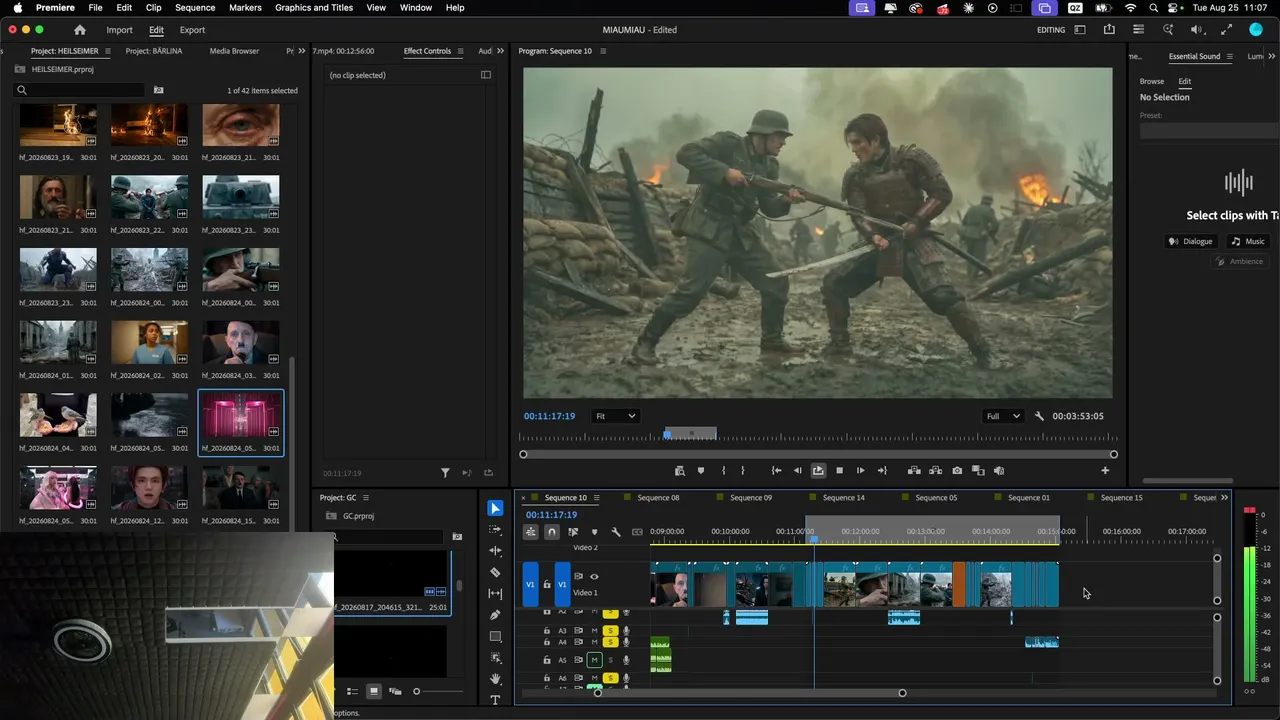Select the Razor tool
Image resolution: width=1280 pixels, height=720 pixels.
tap(495, 572)
